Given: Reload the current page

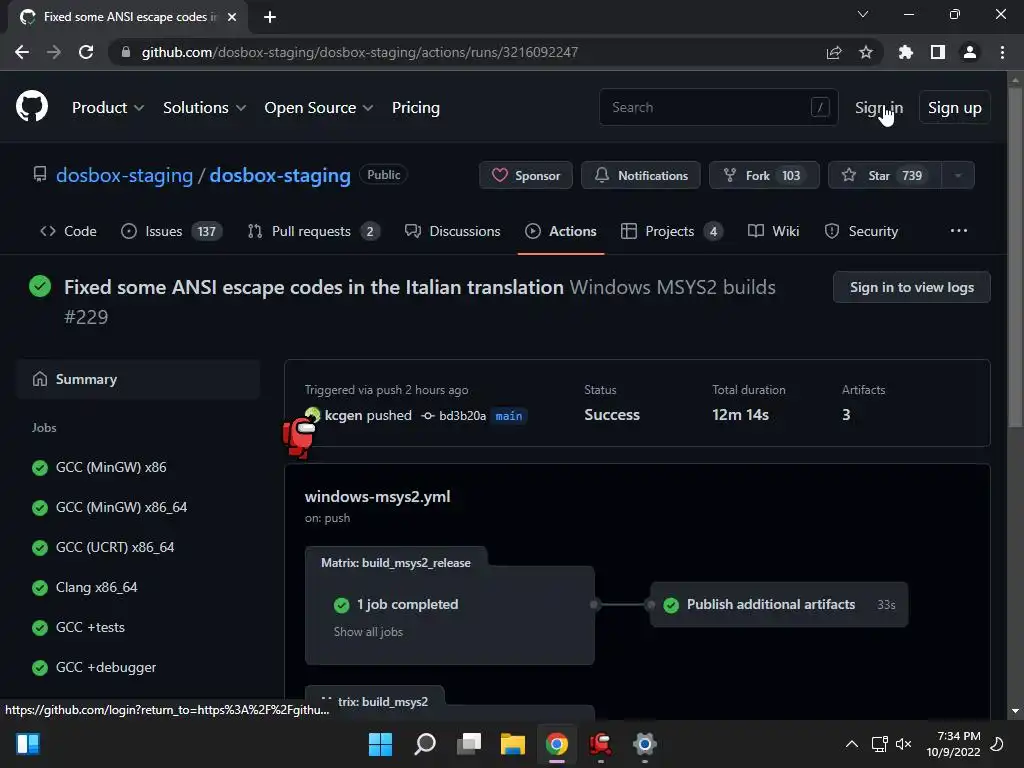Looking at the screenshot, I should point(86,52).
